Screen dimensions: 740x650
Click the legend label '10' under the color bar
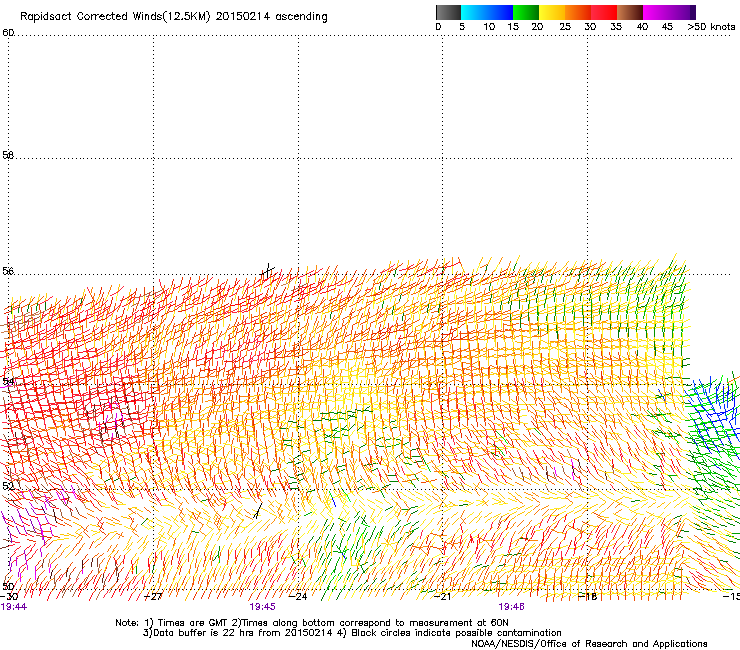pyautogui.click(x=489, y=27)
